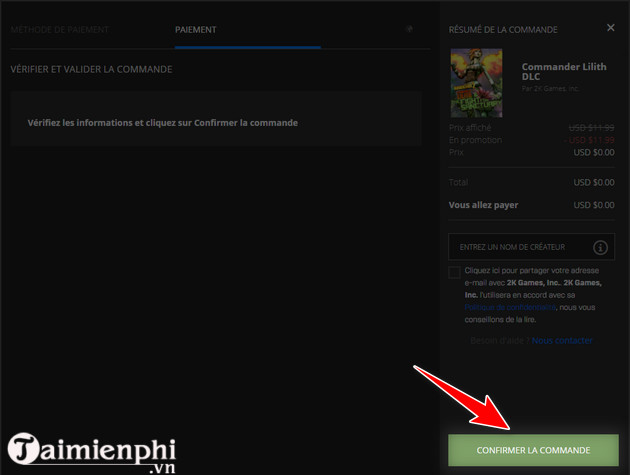This screenshot has height=475, width=630.
Task: Click the Commander Lilith DLC title
Action: 564,72
